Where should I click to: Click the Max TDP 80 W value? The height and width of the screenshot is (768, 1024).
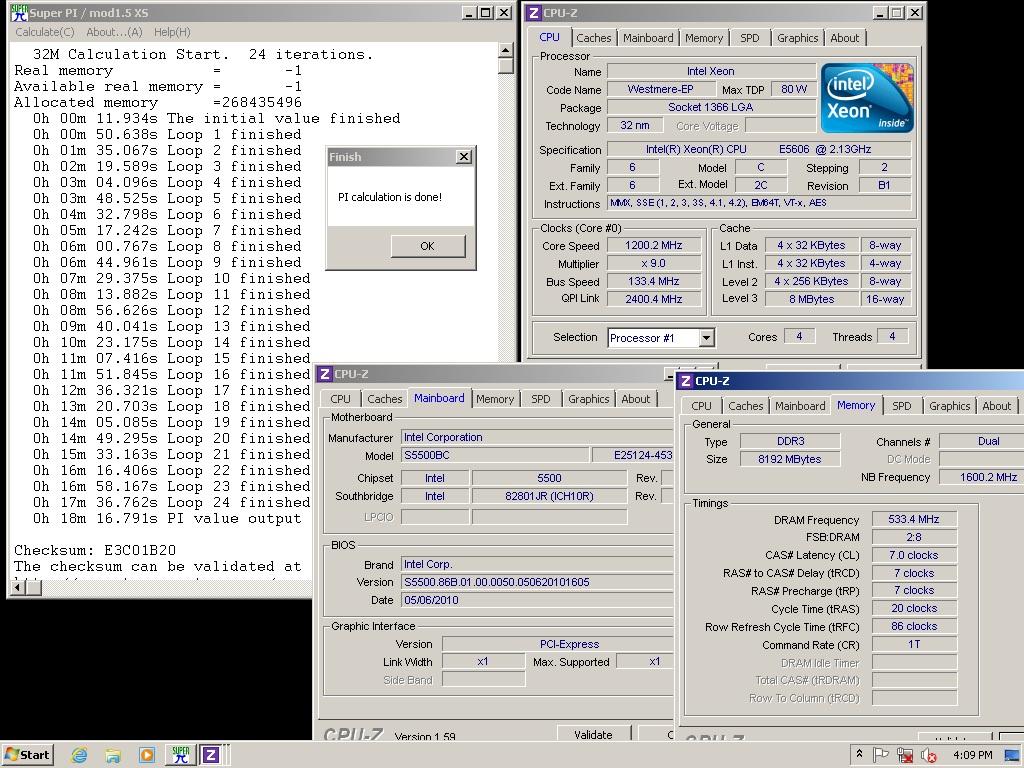pyautogui.click(x=793, y=89)
